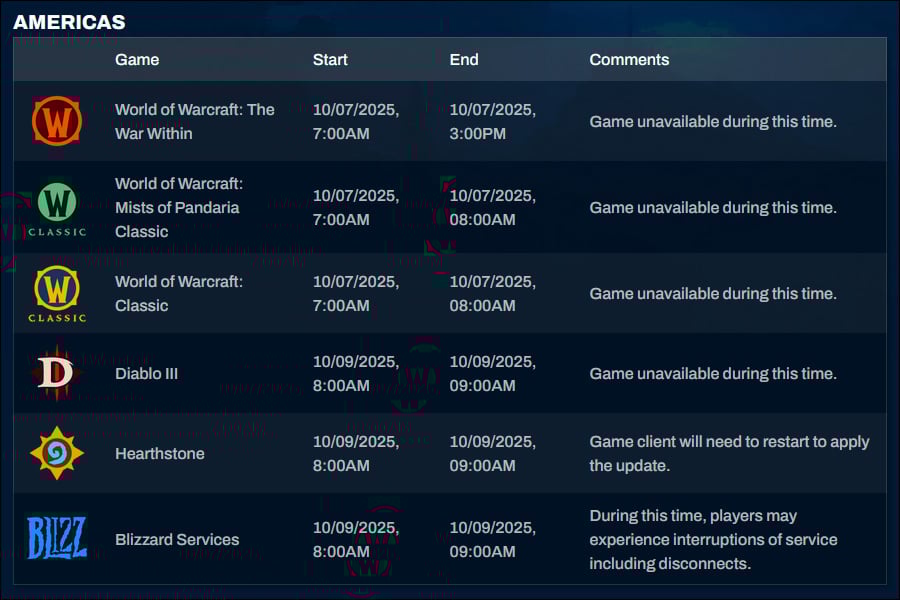Viewport: 900px width, 600px height.
Task: Click War Within end time 3:00PM
Action: click(x=478, y=133)
